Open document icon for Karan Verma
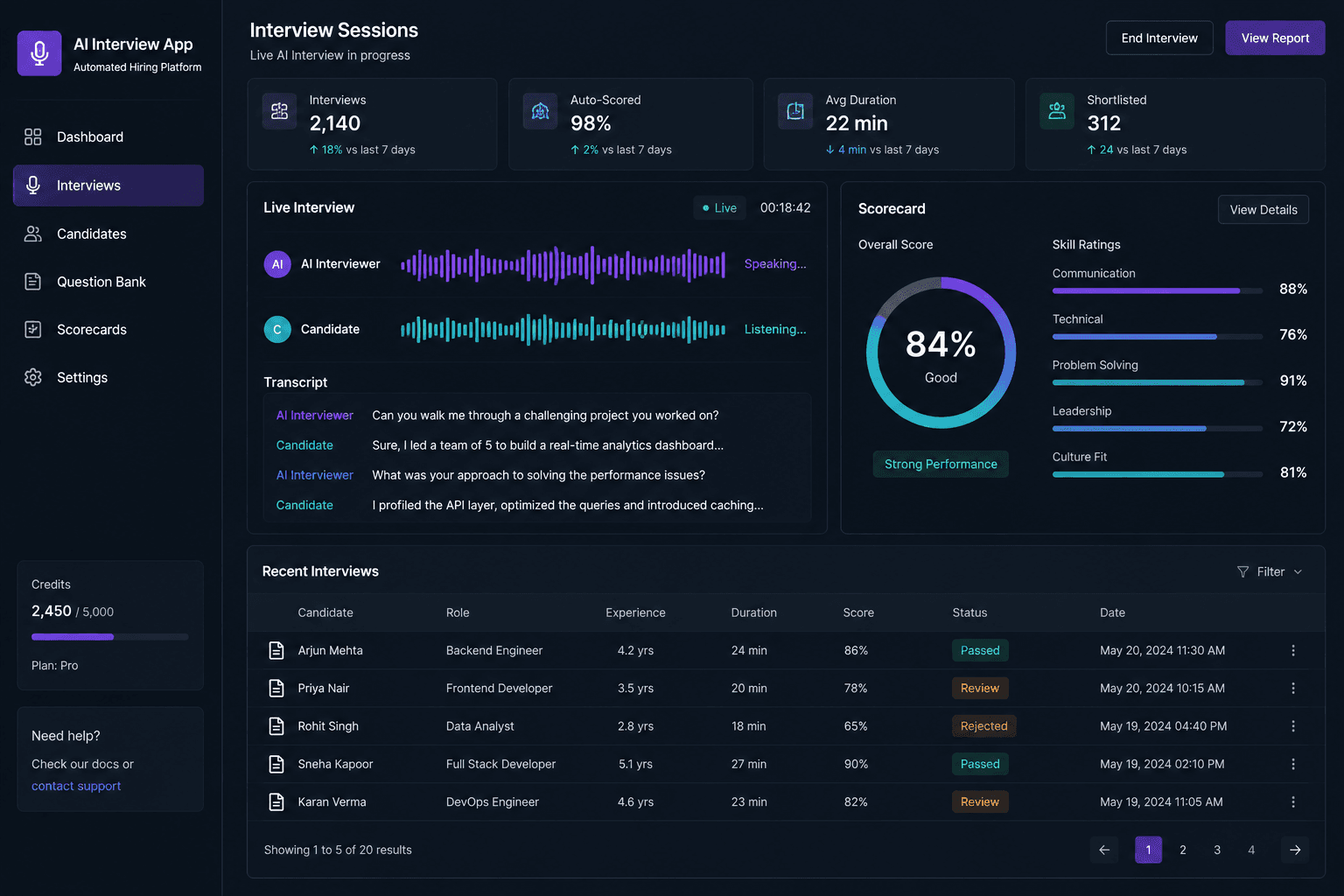 [x=276, y=801]
